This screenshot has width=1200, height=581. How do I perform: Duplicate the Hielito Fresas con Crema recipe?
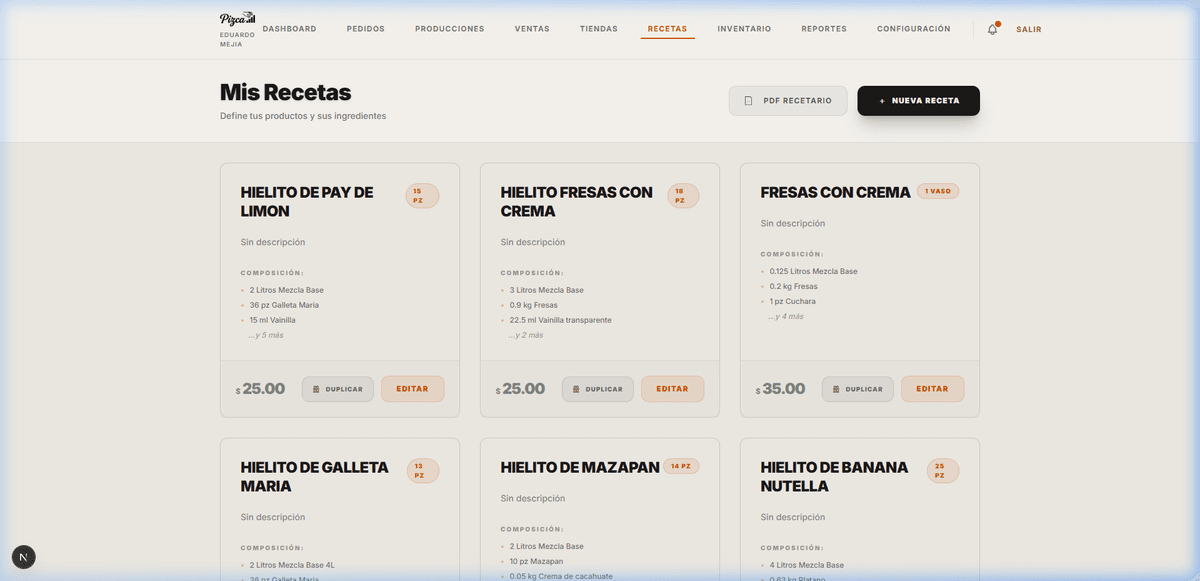tap(598, 389)
